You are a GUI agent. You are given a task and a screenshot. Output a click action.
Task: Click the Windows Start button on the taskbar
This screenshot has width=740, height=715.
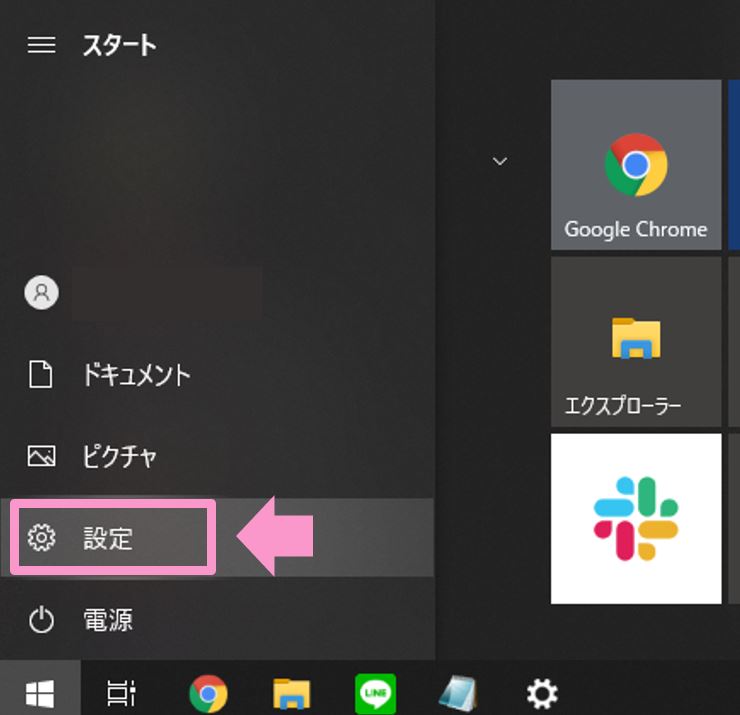[x=40, y=693]
